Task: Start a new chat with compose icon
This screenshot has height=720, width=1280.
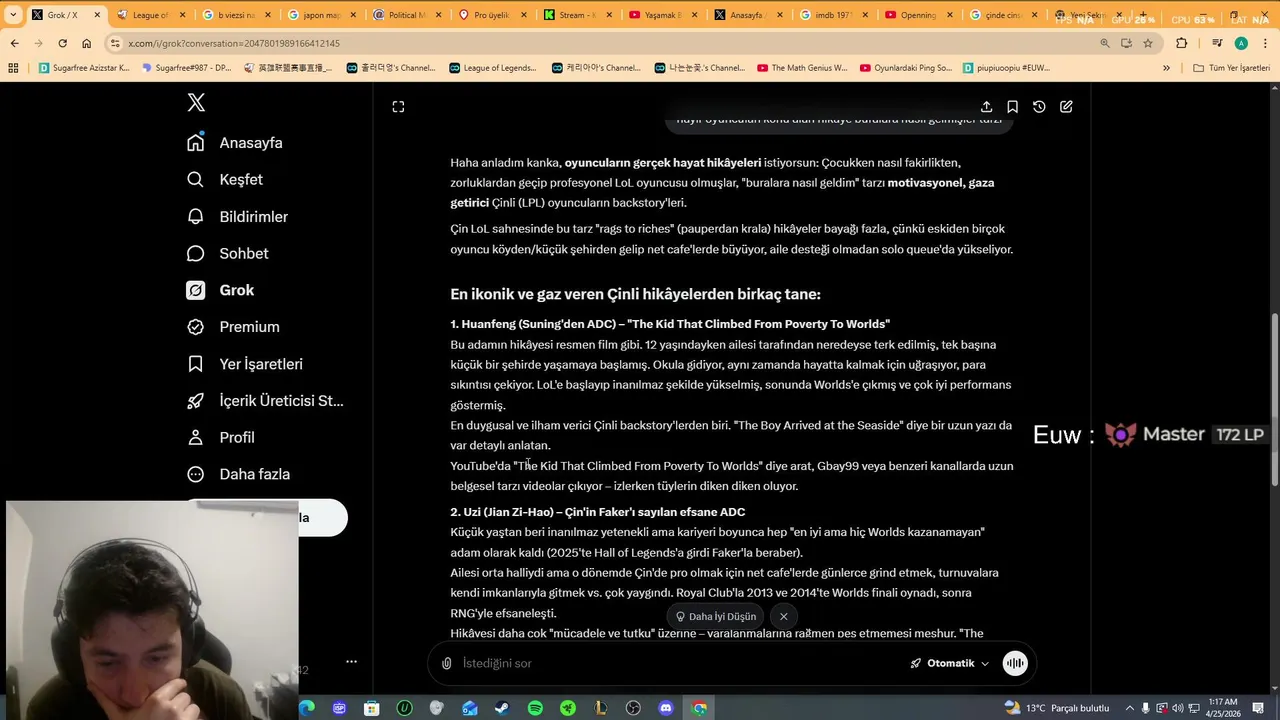Action: tap(1066, 107)
